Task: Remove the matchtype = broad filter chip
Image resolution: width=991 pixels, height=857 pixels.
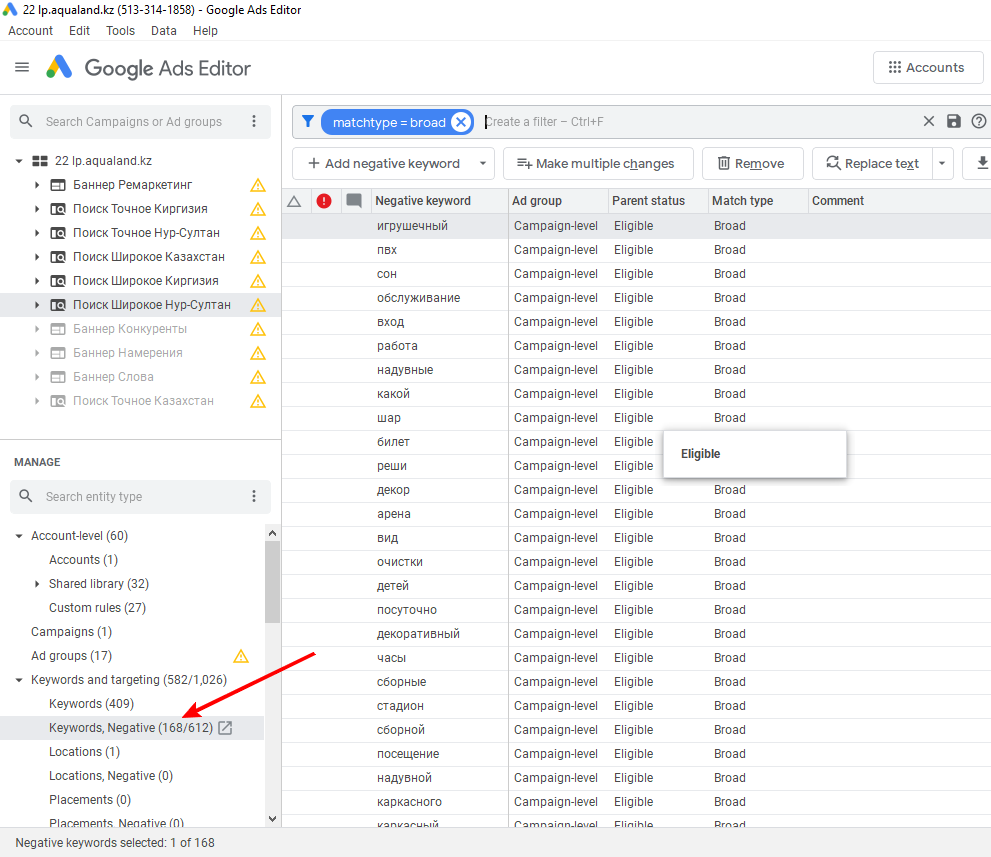Action: pyautogui.click(x=461, y=122)
